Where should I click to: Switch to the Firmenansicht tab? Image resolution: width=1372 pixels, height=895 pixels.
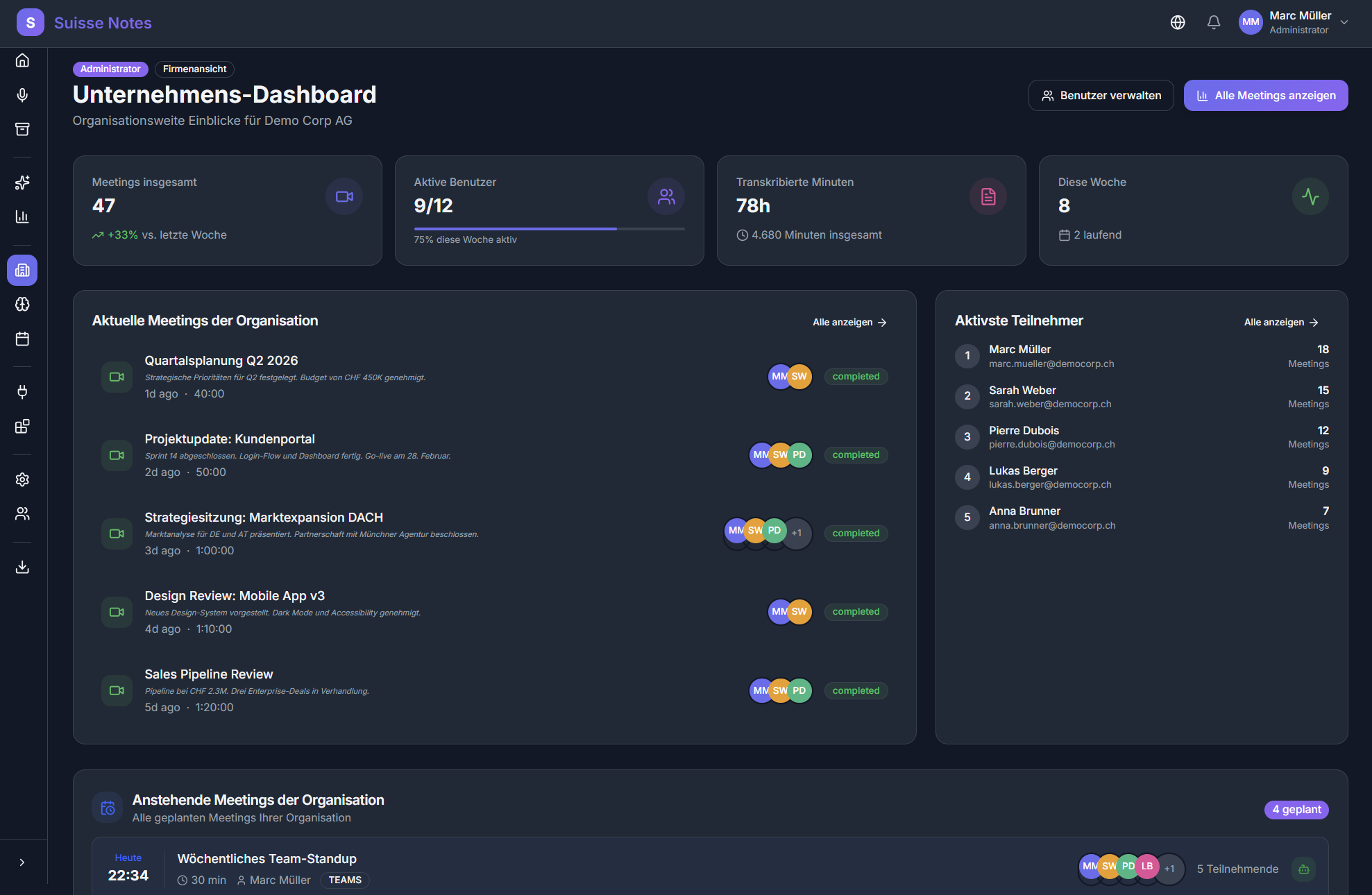(194, 69)
